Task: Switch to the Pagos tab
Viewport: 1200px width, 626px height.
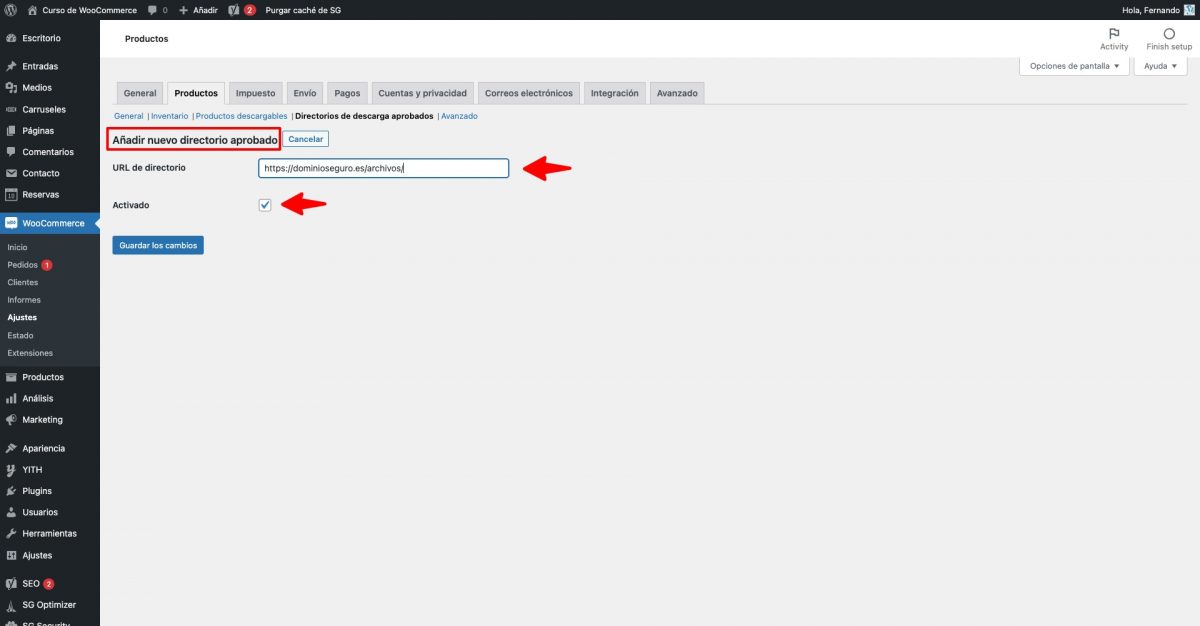Action: coord(347,93)
